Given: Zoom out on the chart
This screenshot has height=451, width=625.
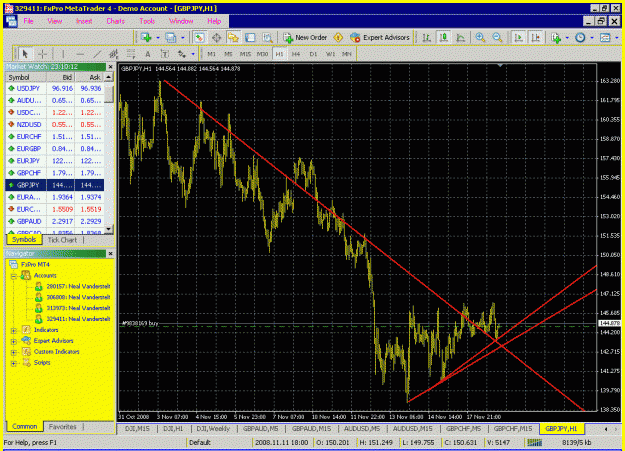Looking at the screenshot, I should (x=497, y=37).
